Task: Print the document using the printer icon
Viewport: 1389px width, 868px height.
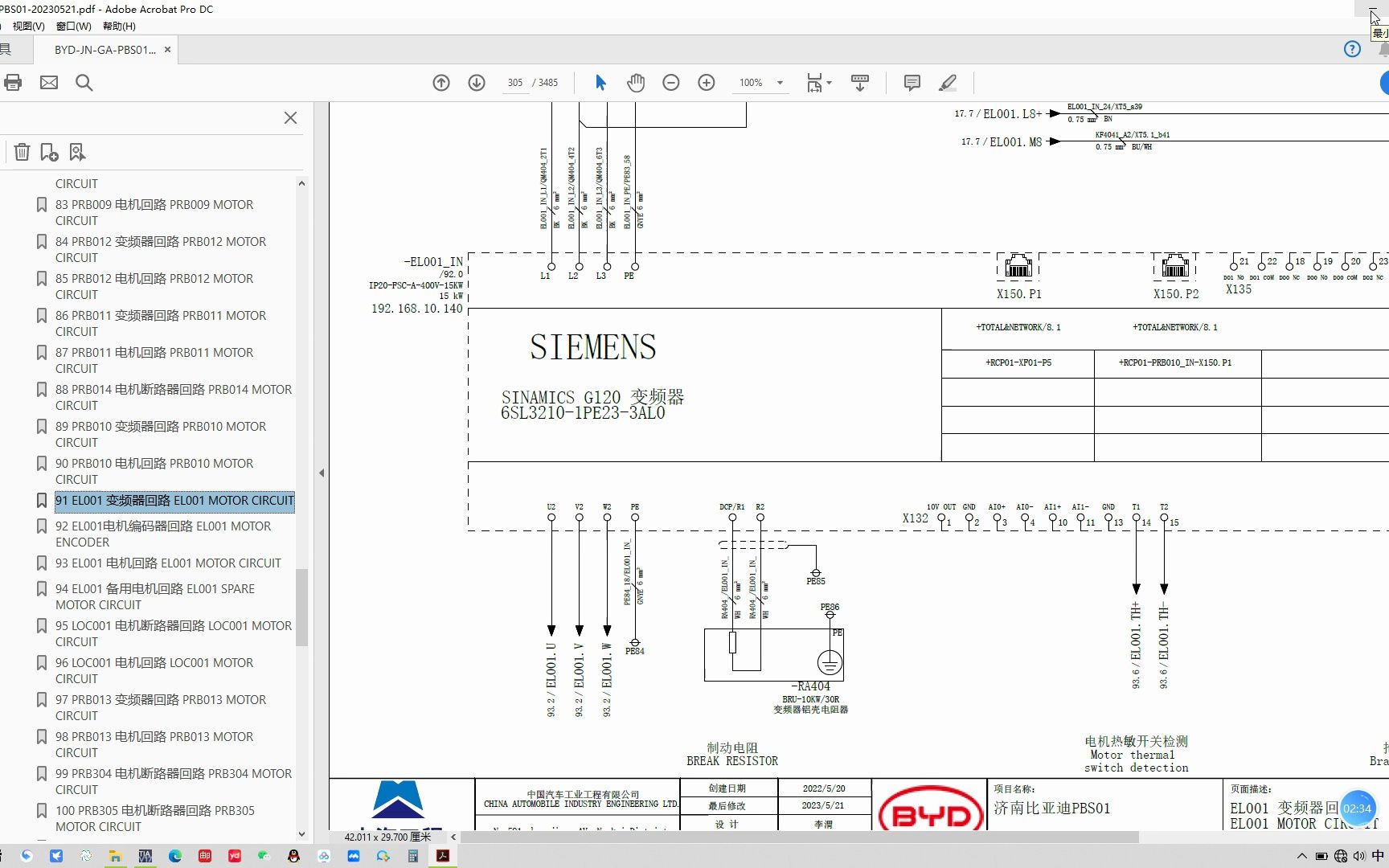Action: [13, 82]
